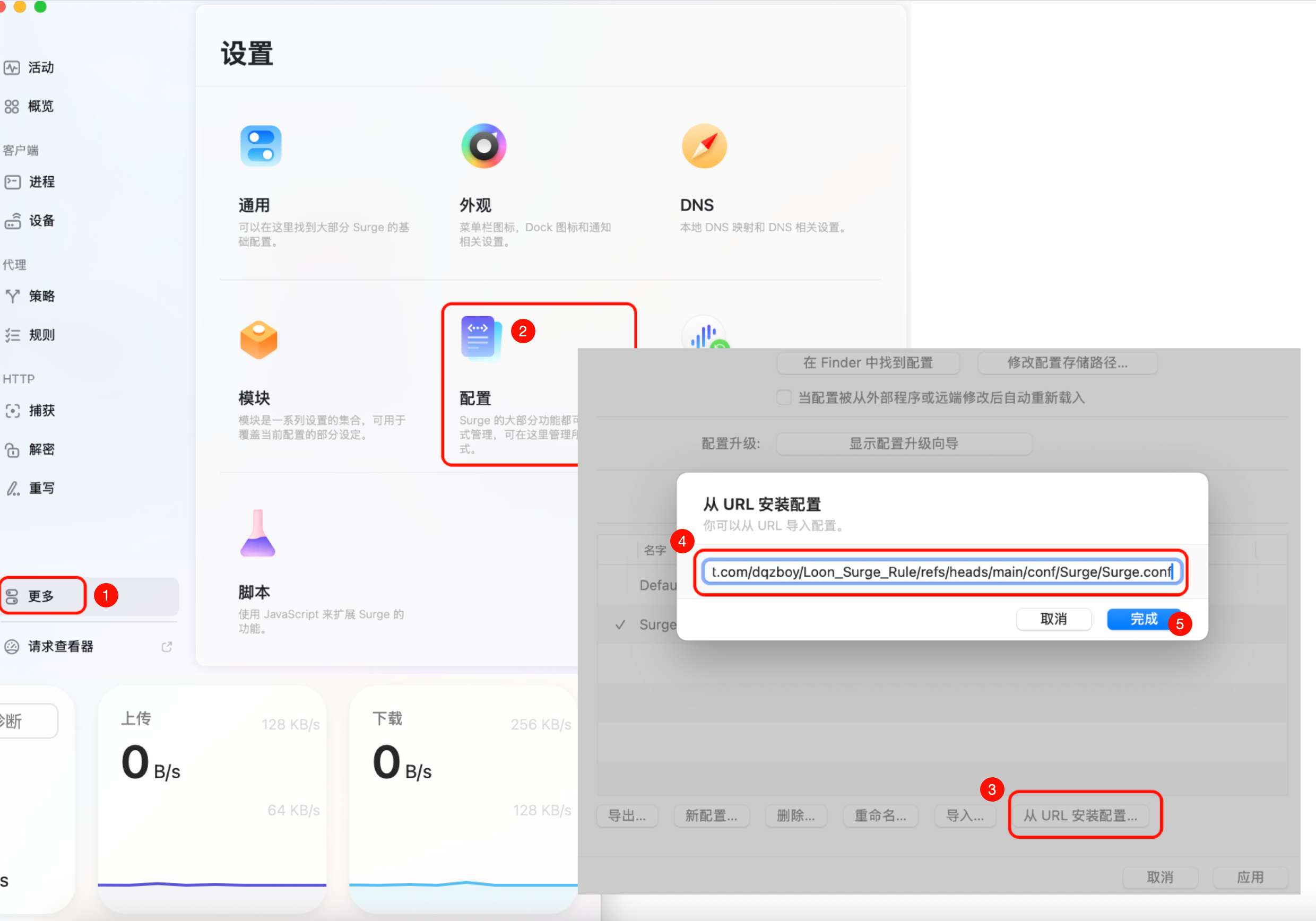This screenshot has height=921, width=1316.
Task: Open the 配置 profile document icon
Action: coord(481,338)
